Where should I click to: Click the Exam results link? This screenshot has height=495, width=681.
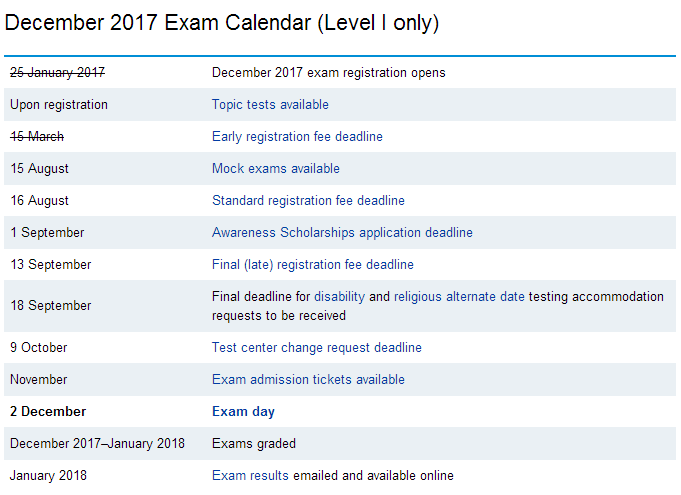click(250, 475)
